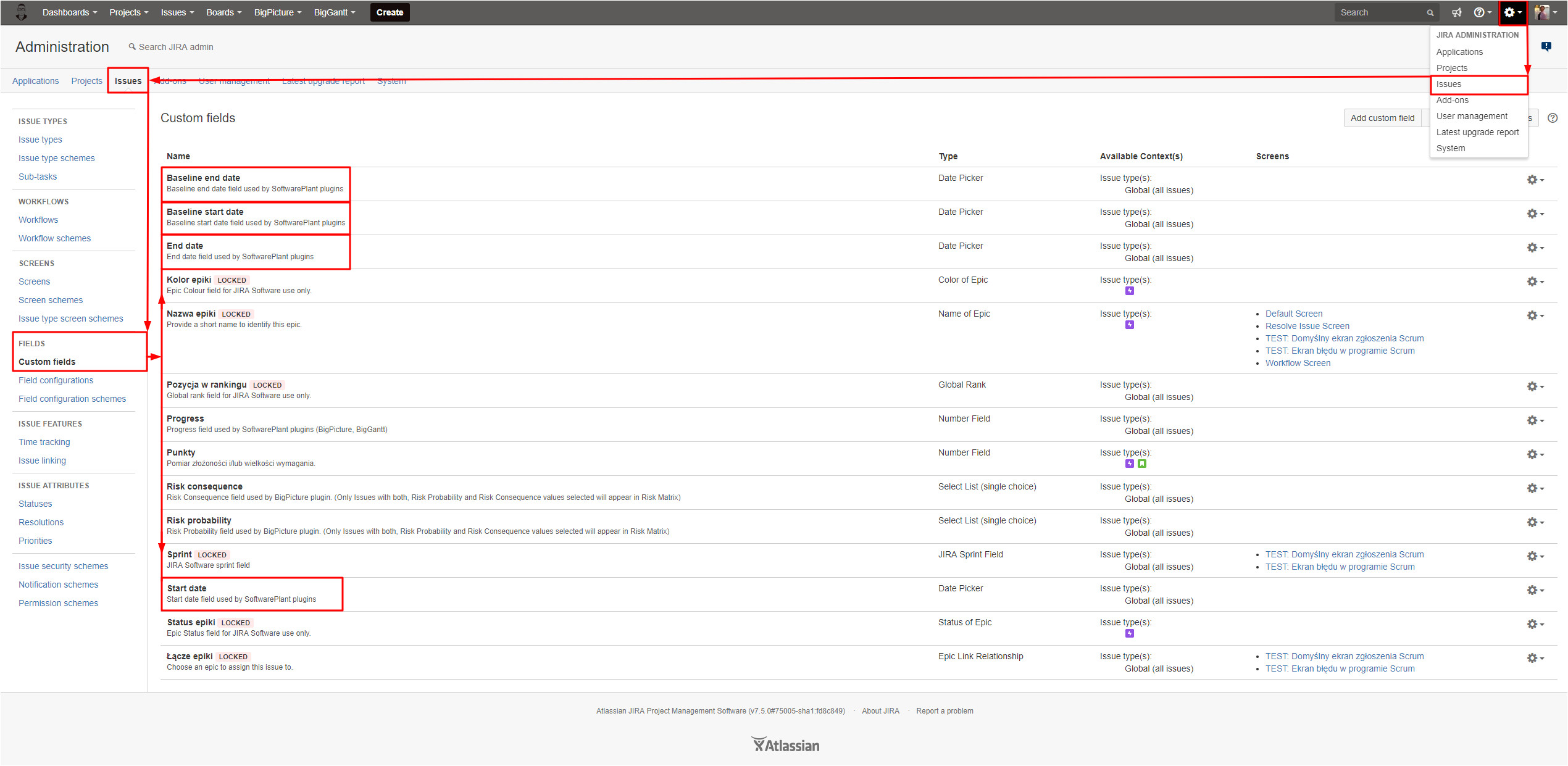The width and height of the screenshot is (1568, 766).
Task: Click the magnifier icon in Search box
Action: pyautogui.click(x=1430, y=13)
